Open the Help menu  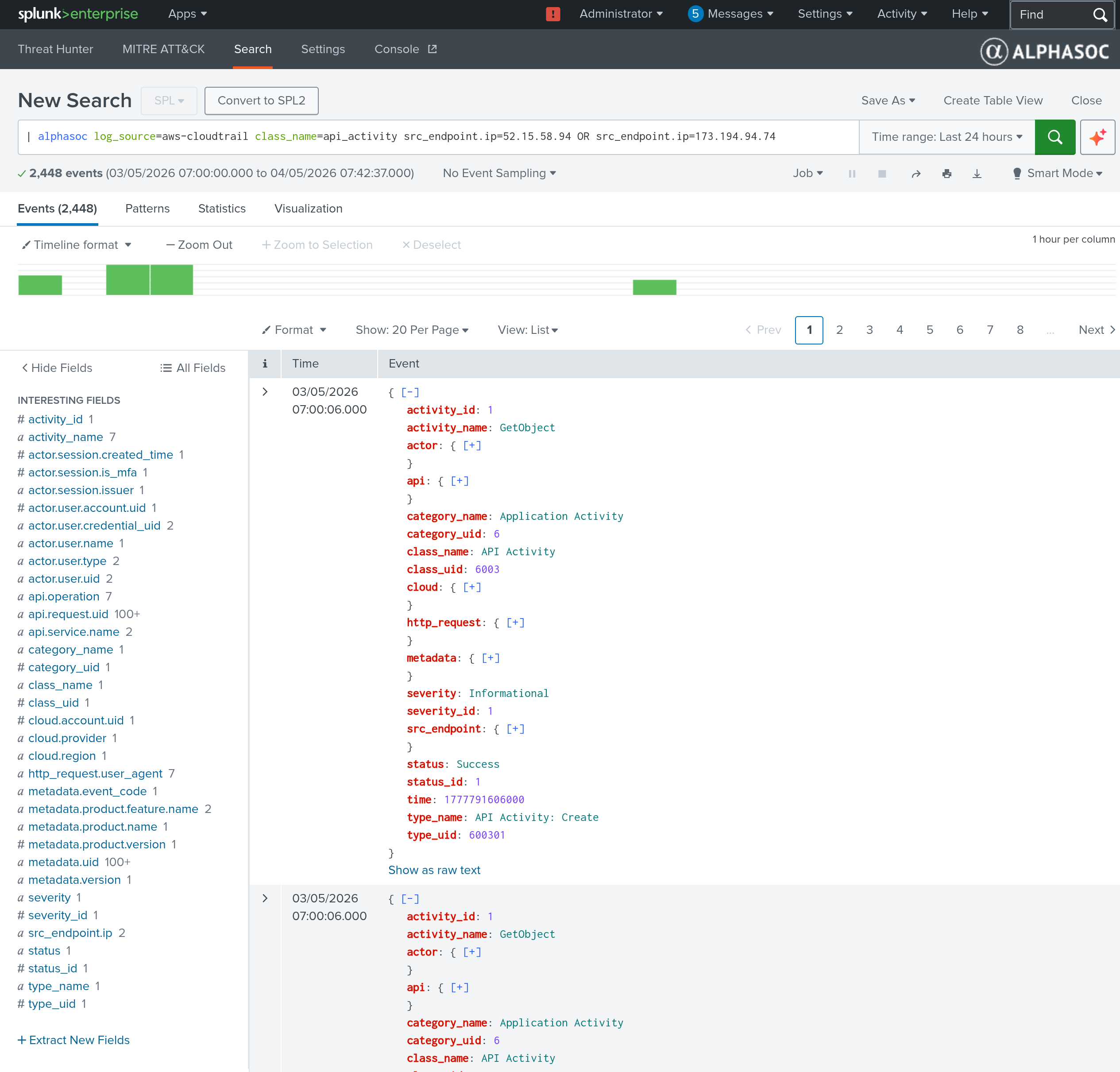coord(970,14)
